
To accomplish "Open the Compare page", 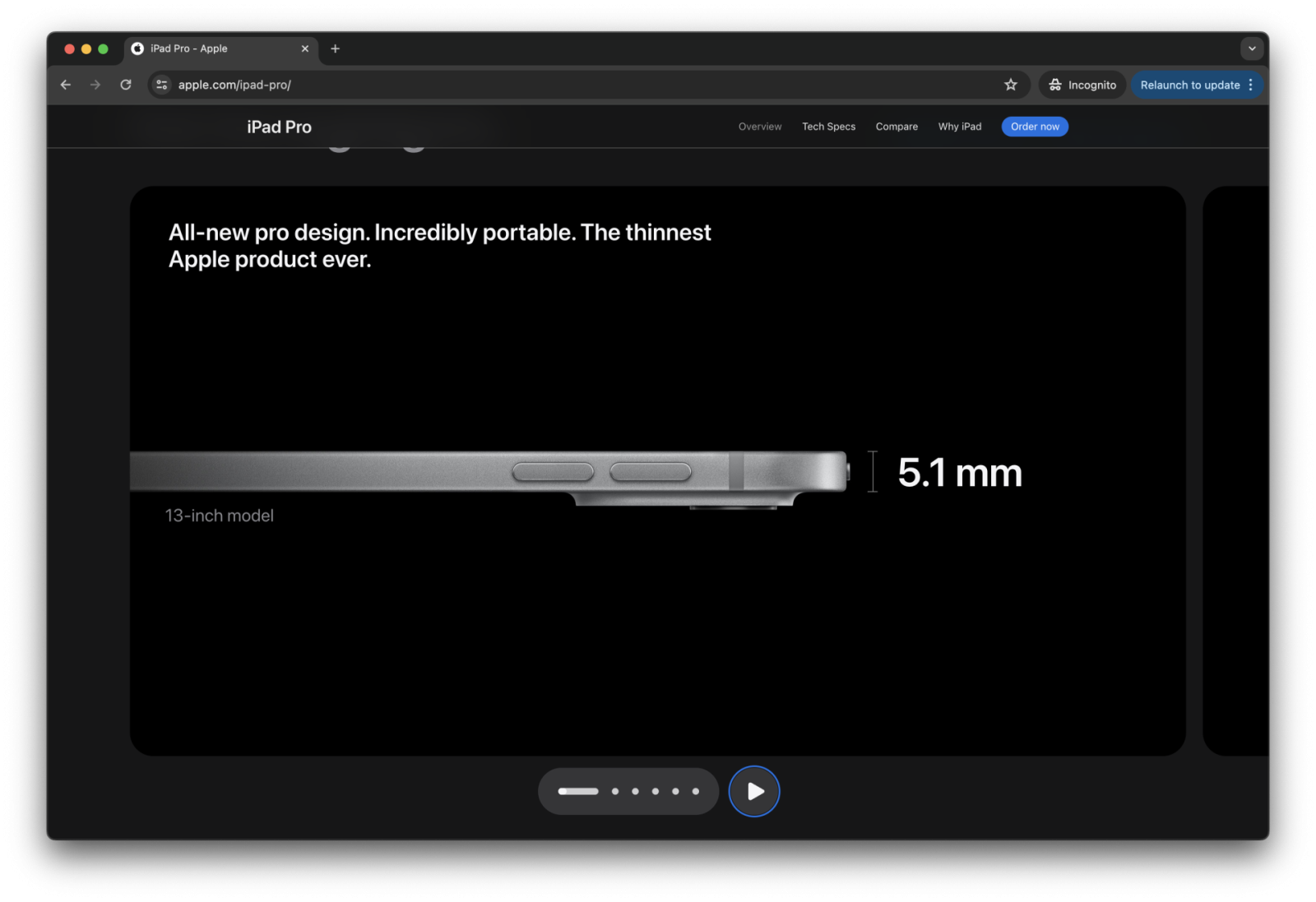I will [897, 127].
